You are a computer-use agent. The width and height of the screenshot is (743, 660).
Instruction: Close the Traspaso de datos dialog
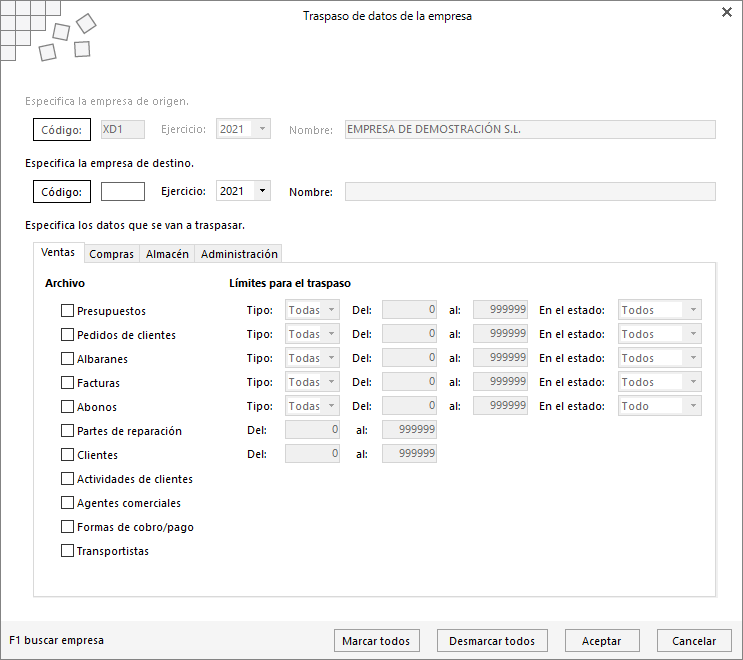726,12
